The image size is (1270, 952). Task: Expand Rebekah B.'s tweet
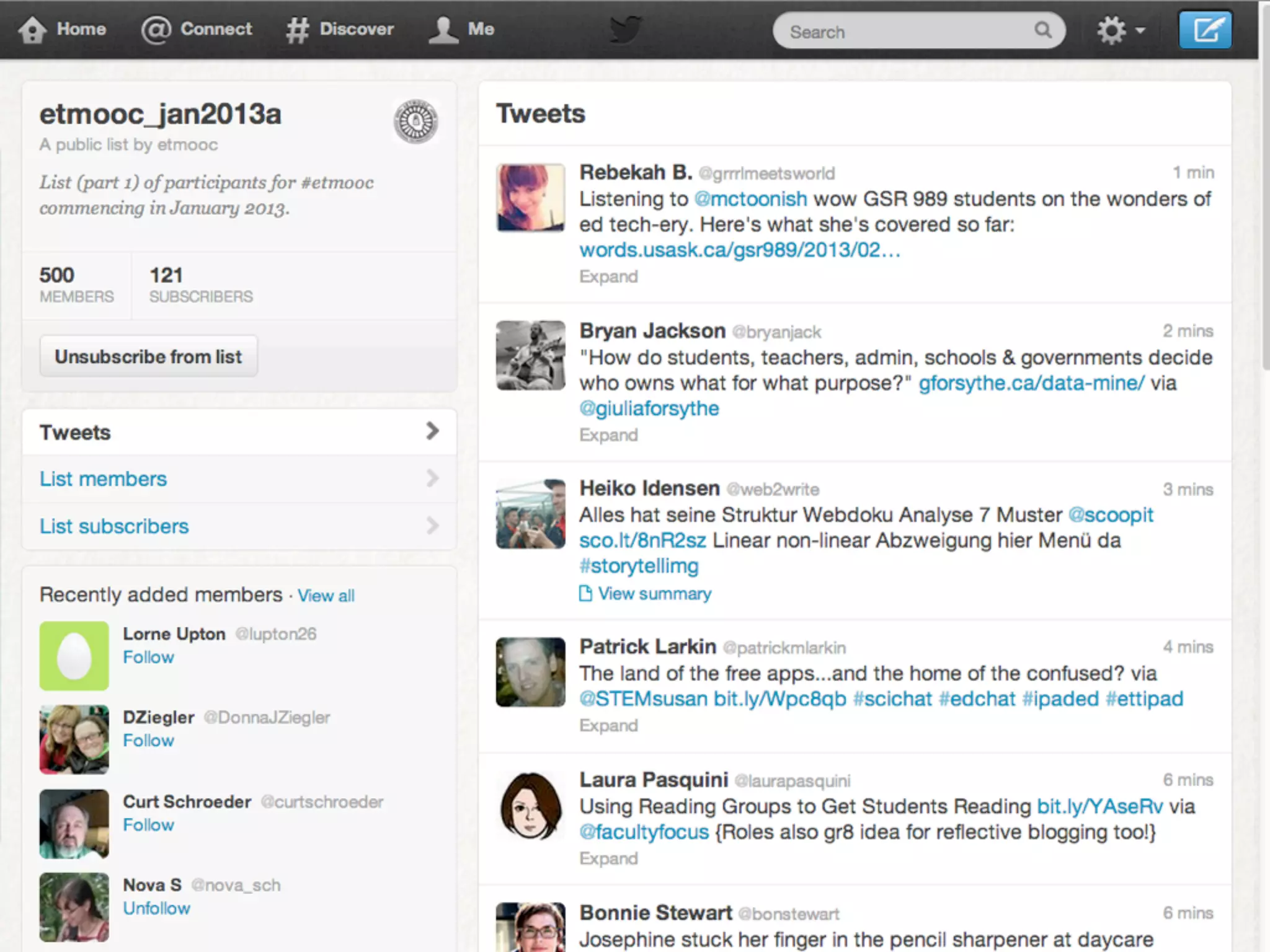click(608, 276)
